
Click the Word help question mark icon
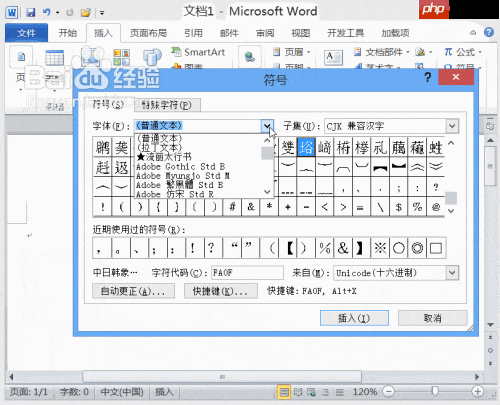click(489, 32)
